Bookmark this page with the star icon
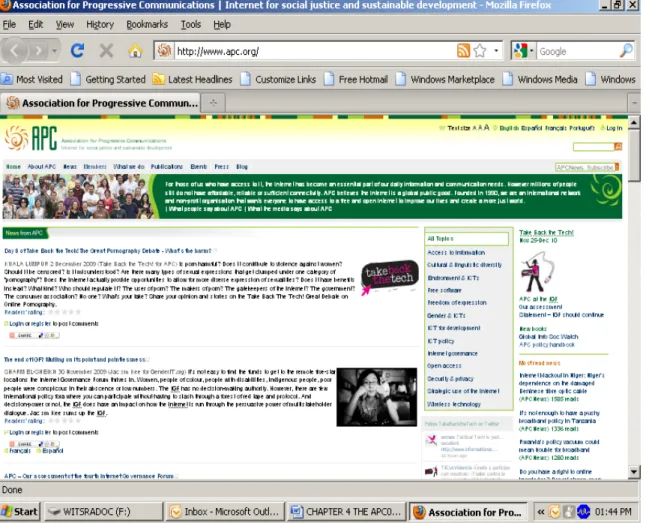 click(480, 51)
